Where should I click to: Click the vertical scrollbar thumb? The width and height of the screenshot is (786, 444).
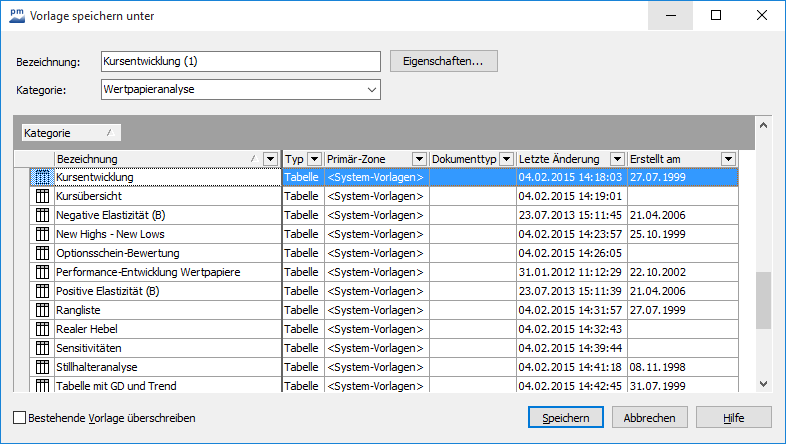point(763,300)
